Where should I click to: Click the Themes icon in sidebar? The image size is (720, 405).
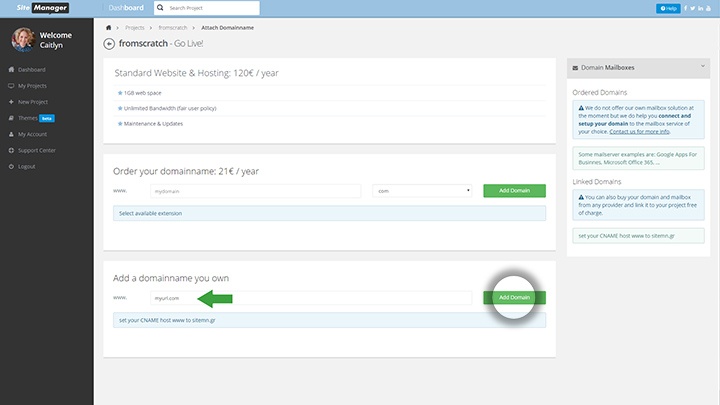[11, 118]
